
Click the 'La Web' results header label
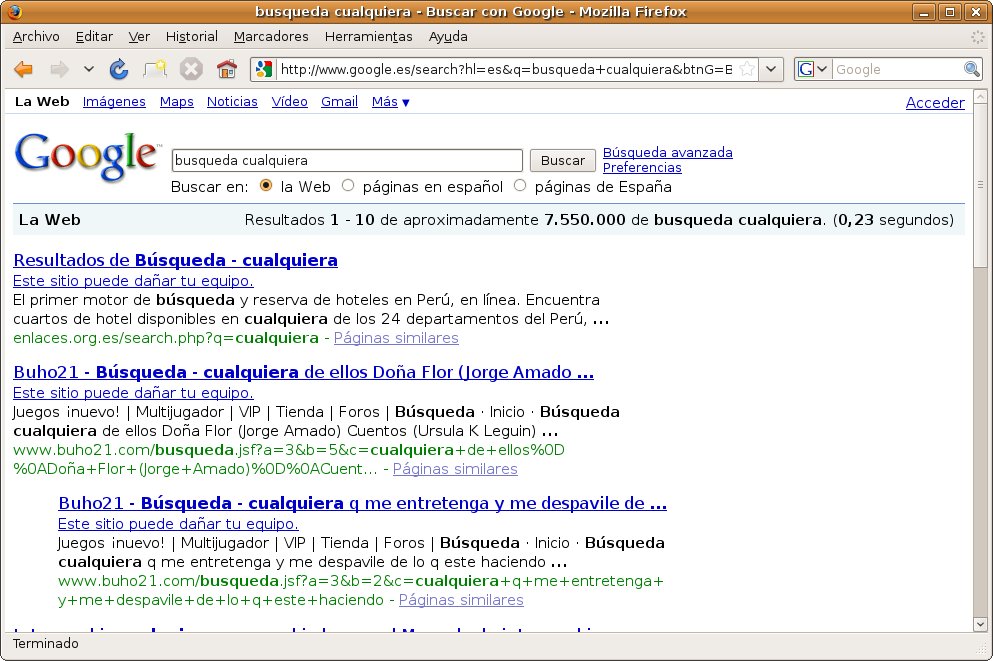click(x=49, y=220)
